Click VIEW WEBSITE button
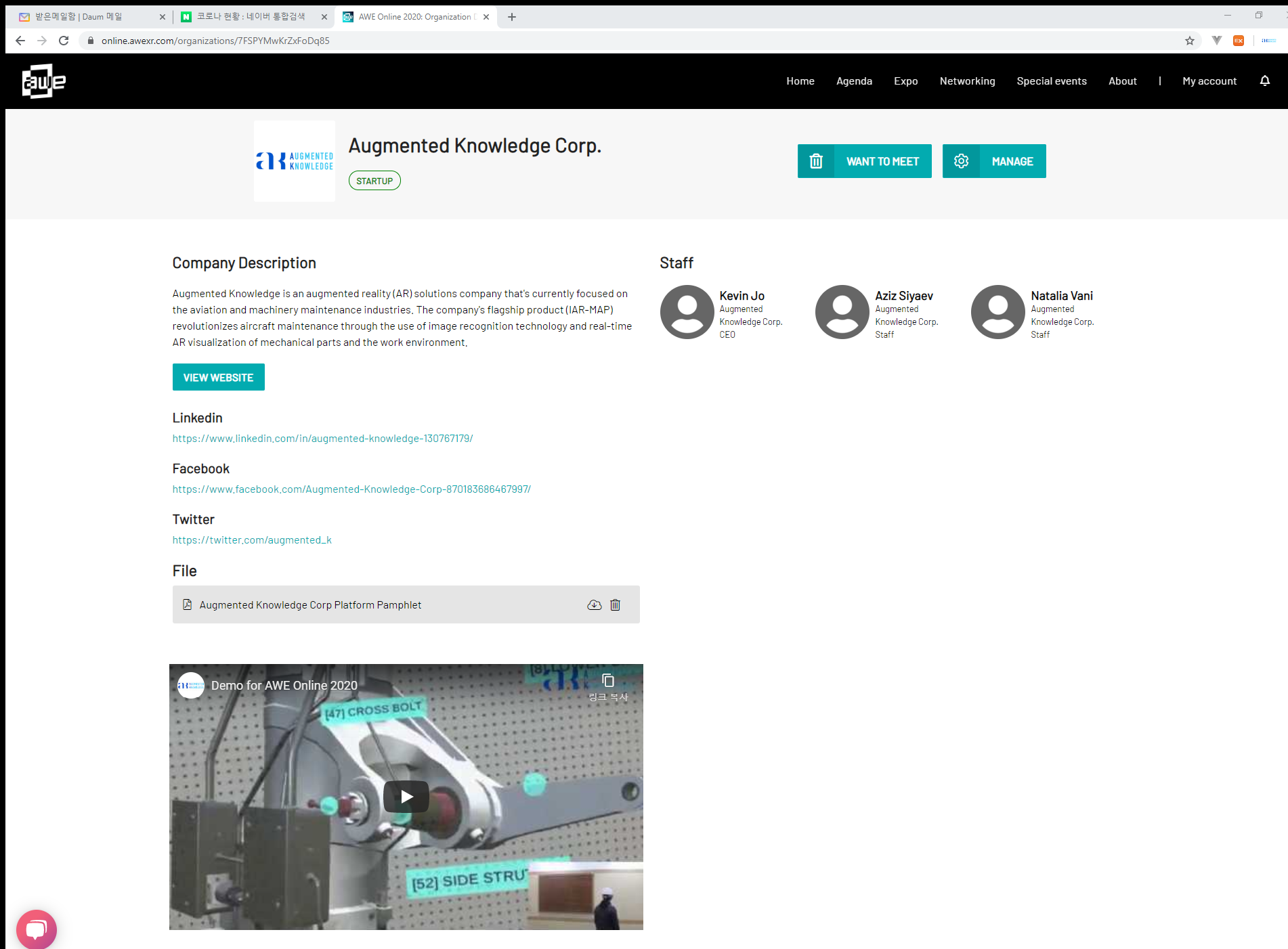The width and height of the screenshot is (1288, 949). [x=218, y=377]
